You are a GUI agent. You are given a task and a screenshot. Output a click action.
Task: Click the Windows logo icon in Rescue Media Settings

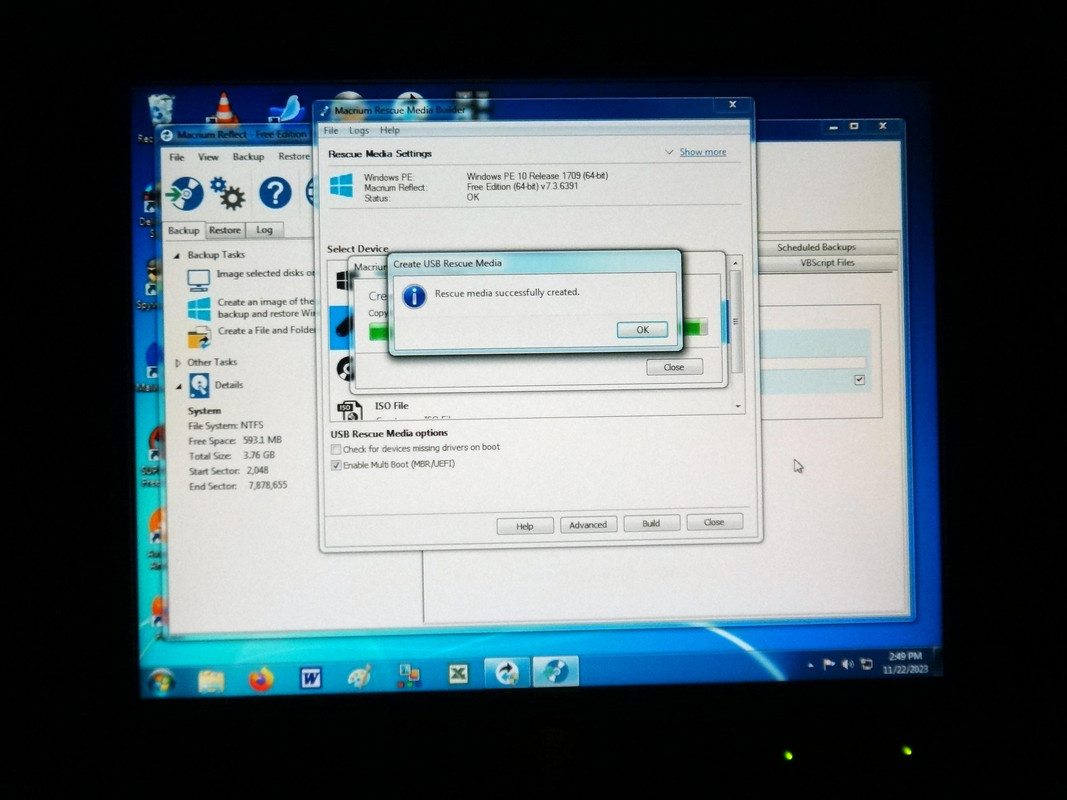[341, 185]
